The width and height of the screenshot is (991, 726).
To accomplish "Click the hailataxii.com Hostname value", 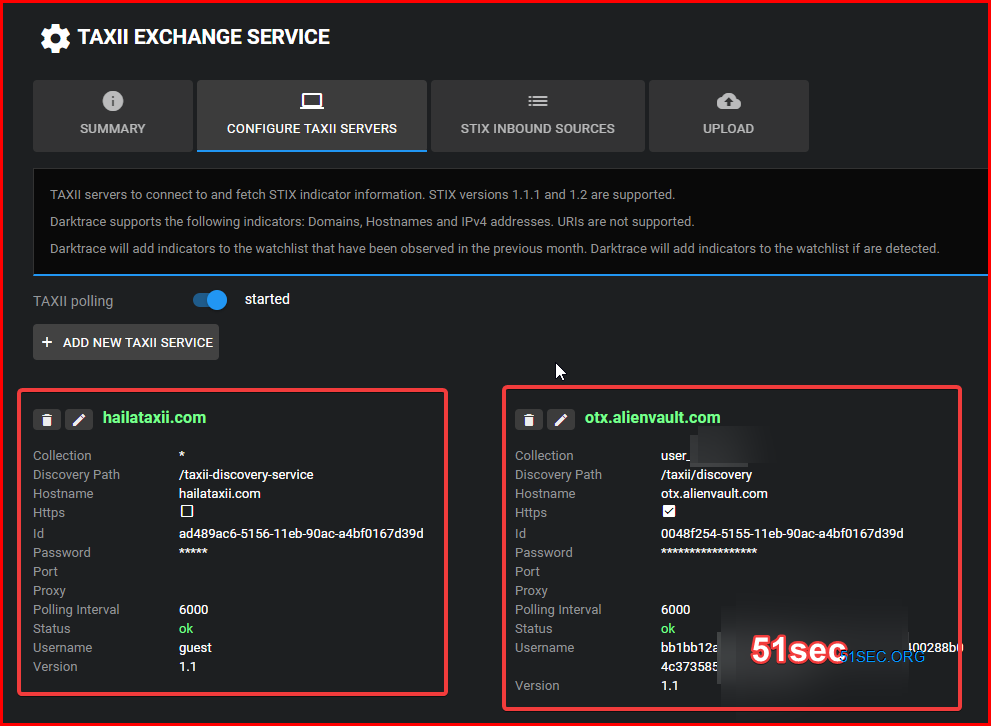I will click(x=219, y=493).
